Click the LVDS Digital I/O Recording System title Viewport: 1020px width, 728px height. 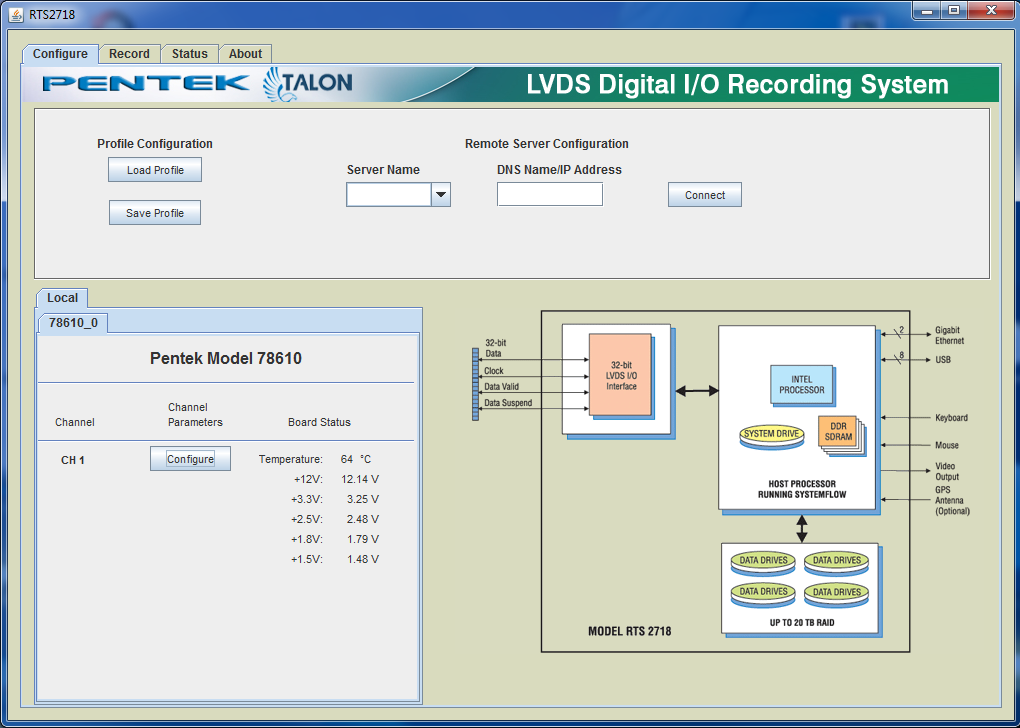pyautogui.click(x=737, y=85)
